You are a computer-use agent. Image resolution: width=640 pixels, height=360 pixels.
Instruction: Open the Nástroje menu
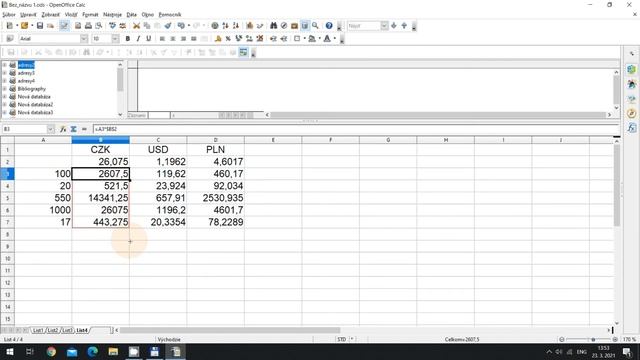click(112, 14)
